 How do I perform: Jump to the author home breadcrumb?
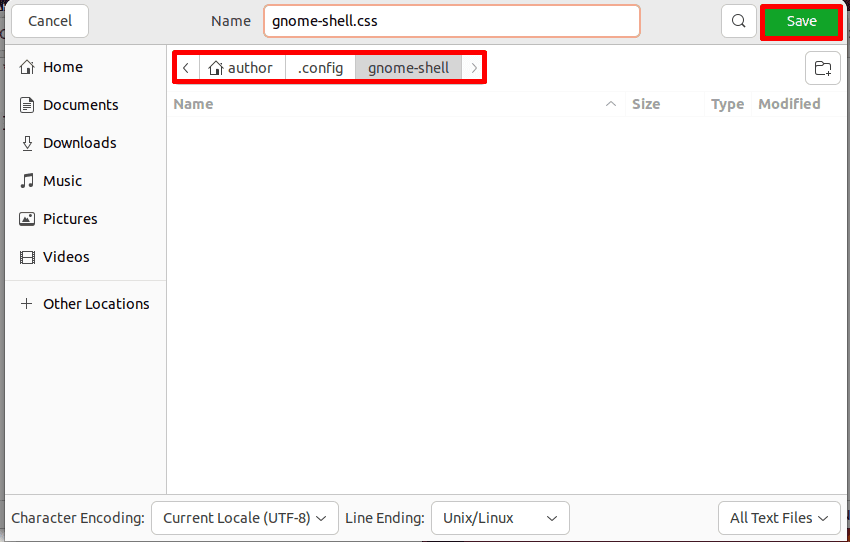(242, 68)
